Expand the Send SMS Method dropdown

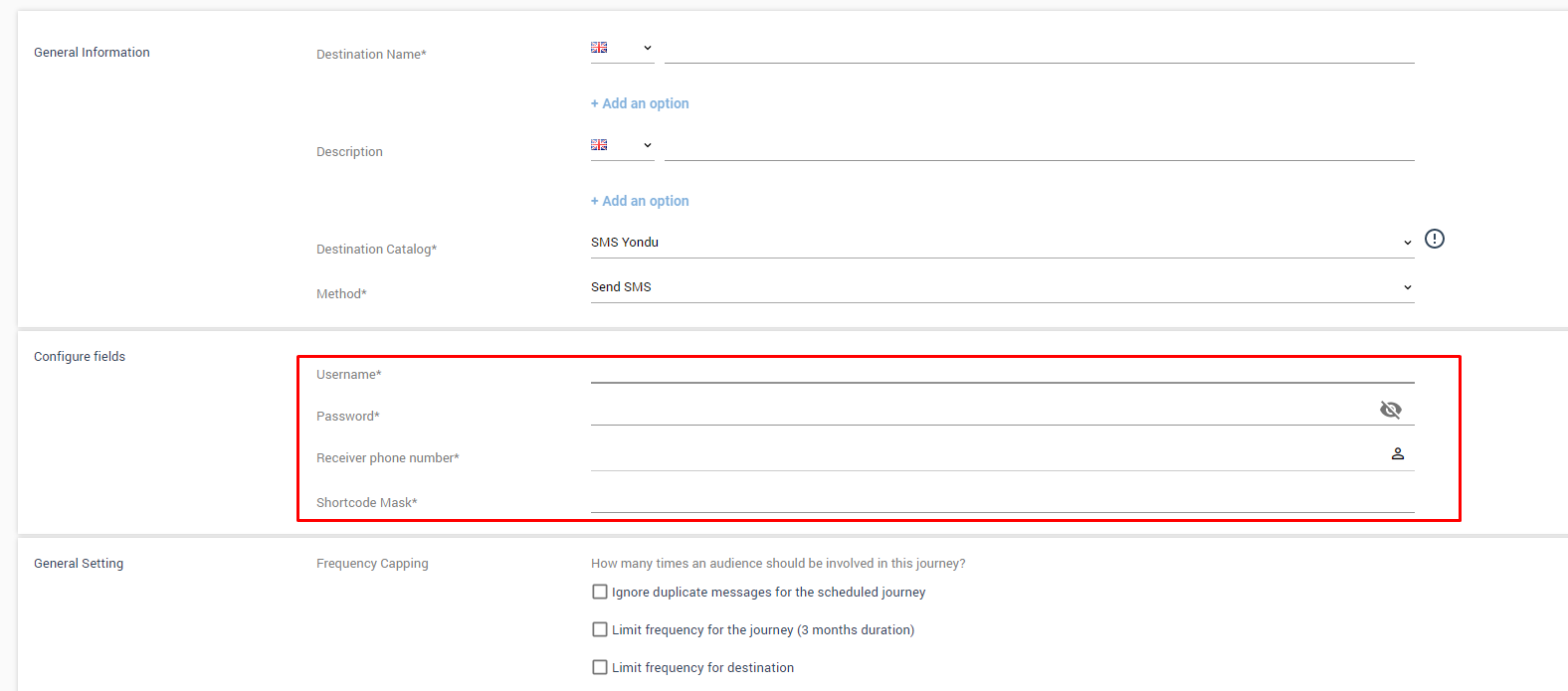click(1001, 287)
